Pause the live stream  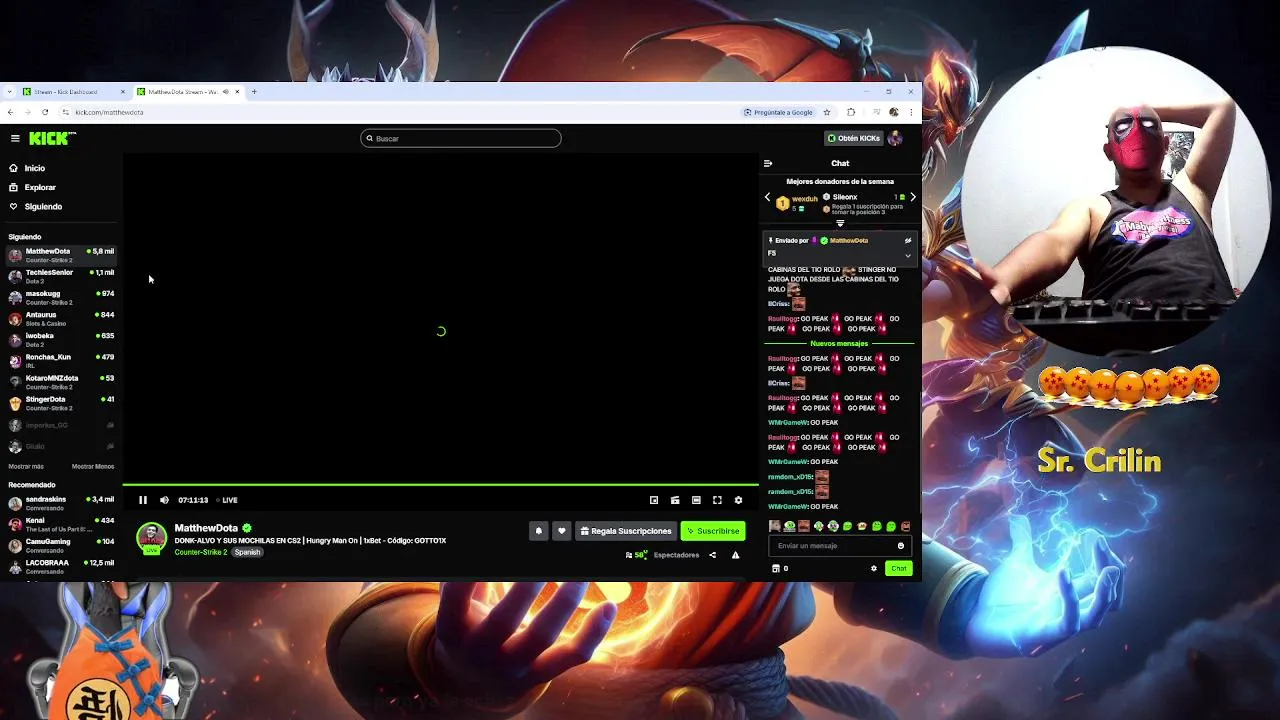143,500
